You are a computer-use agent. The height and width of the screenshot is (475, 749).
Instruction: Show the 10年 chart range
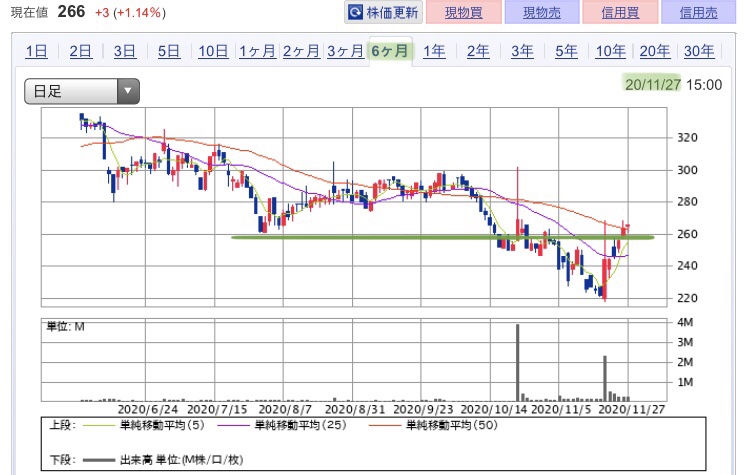(610, 51)
